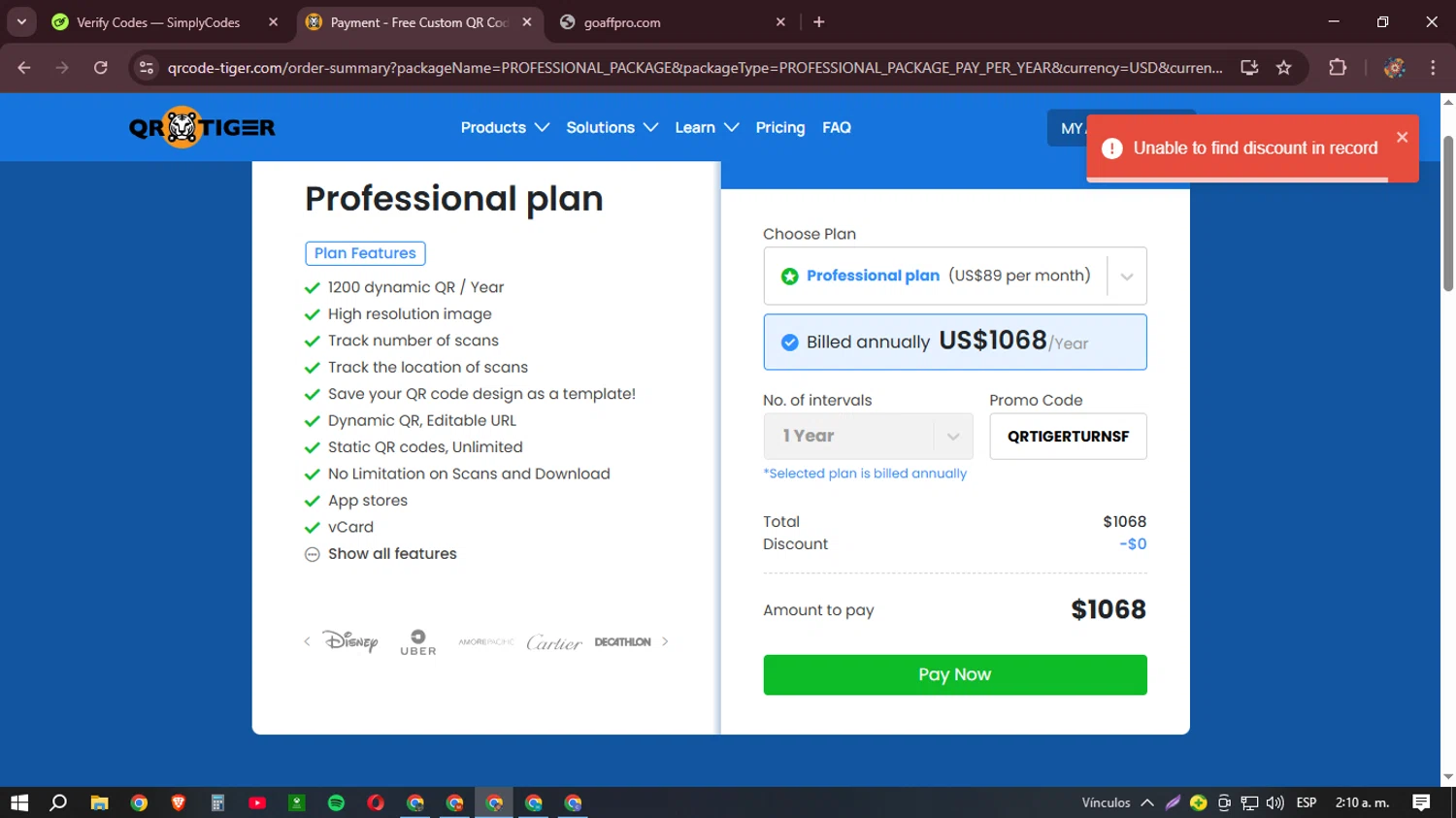1456x818 pixels.
Task: Open the Calculator taskbar icon
Action: (x=217, y=802)
